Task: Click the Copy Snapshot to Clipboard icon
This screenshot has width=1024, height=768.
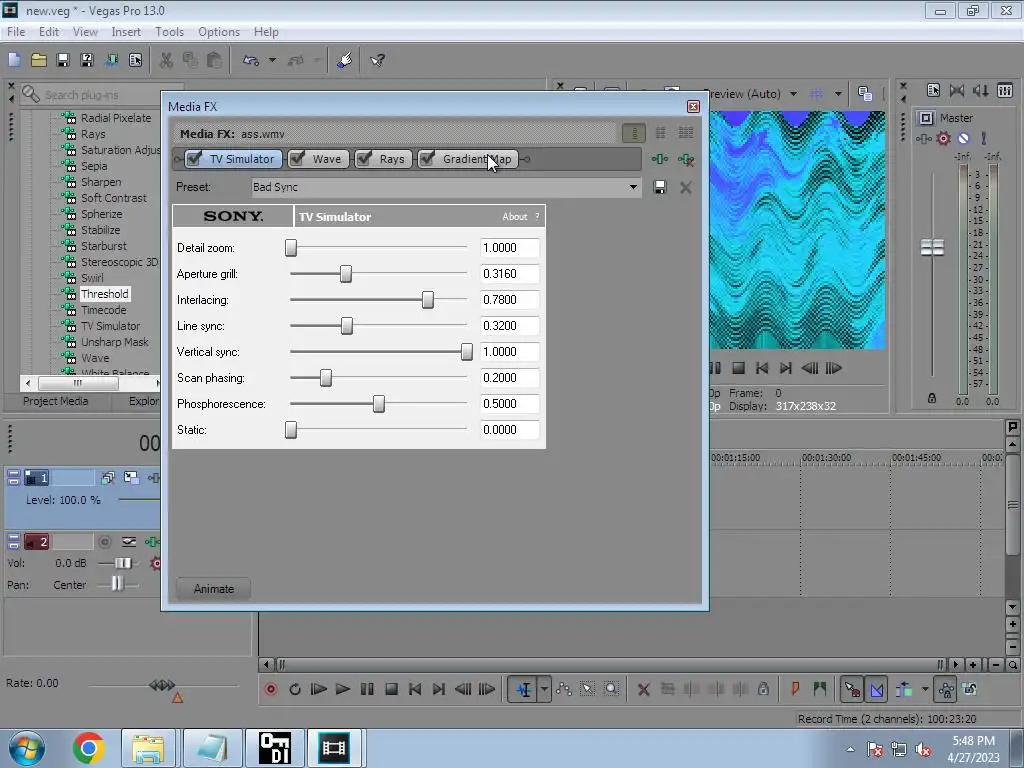Action: [865, 94]
